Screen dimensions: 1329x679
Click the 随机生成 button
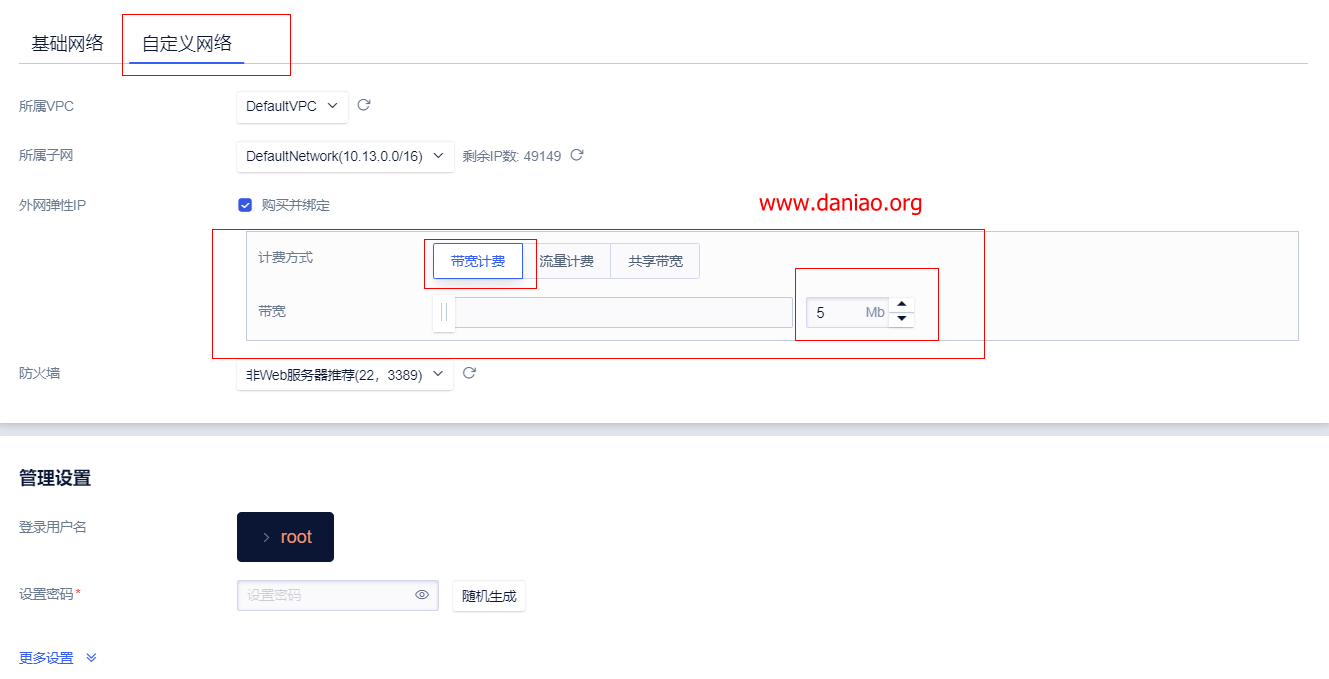pos(489,596)
